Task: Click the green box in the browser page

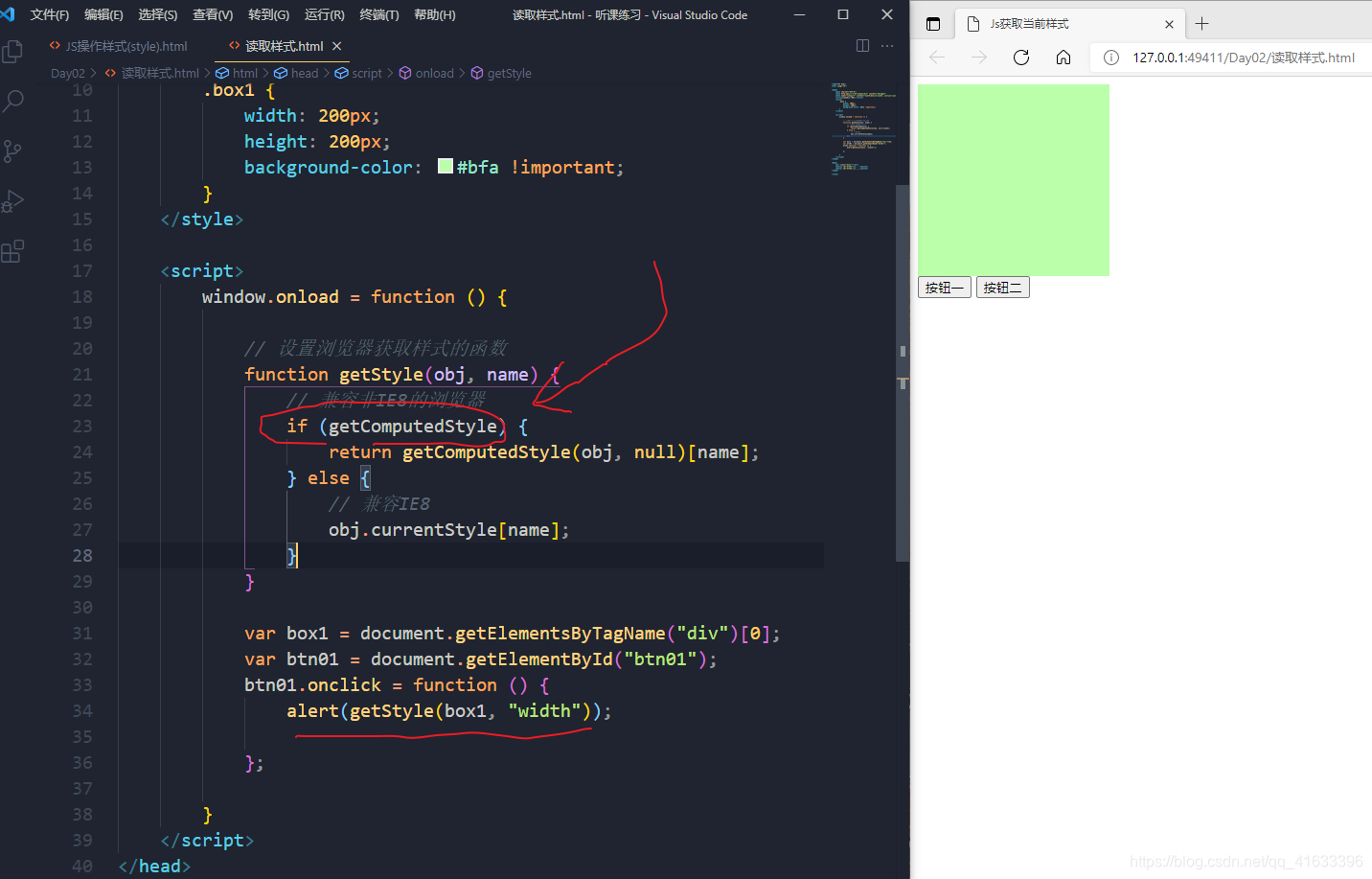Action: pos(1014,180)
